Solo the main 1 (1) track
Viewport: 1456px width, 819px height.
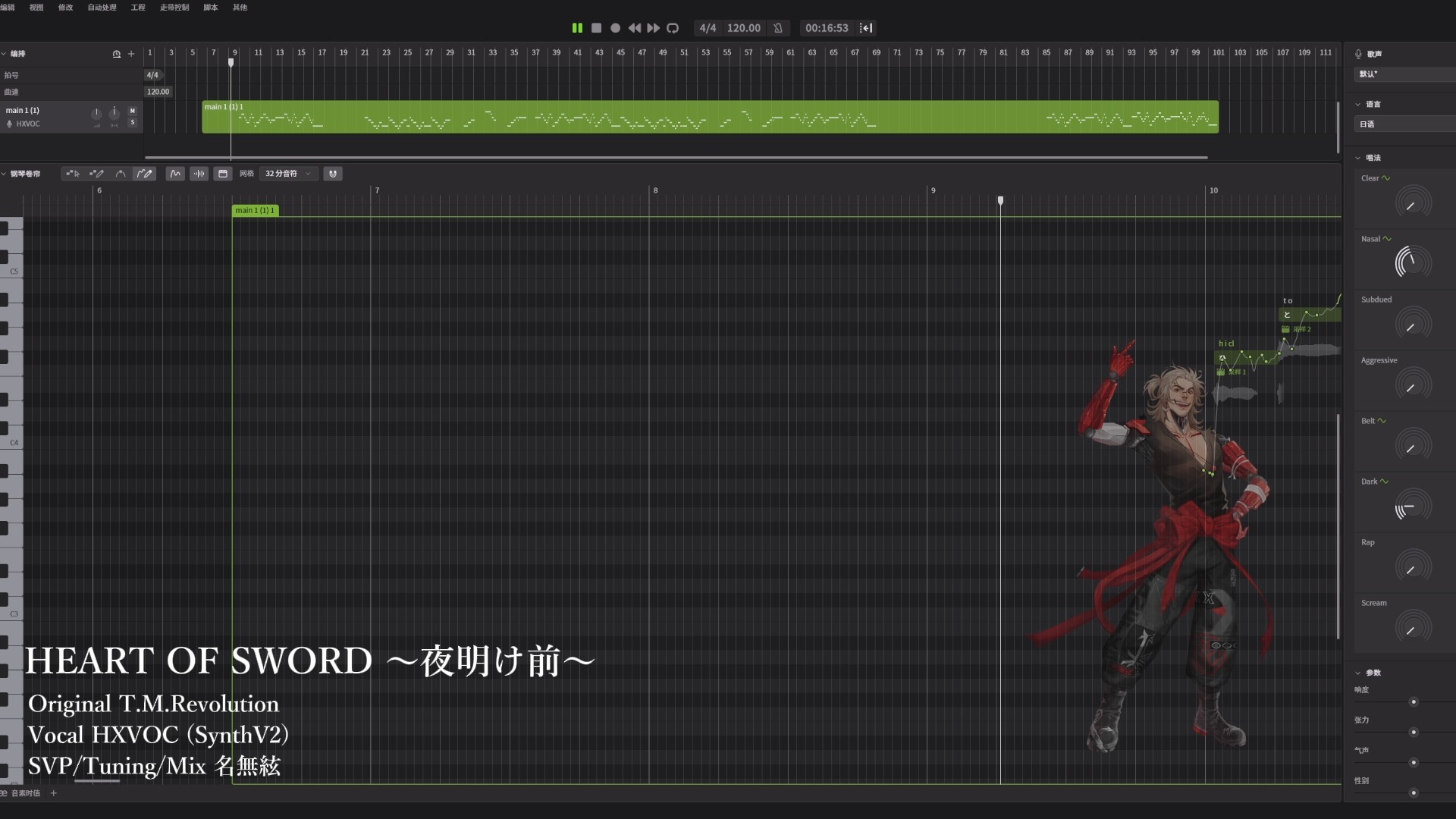(x=133, y=122)
